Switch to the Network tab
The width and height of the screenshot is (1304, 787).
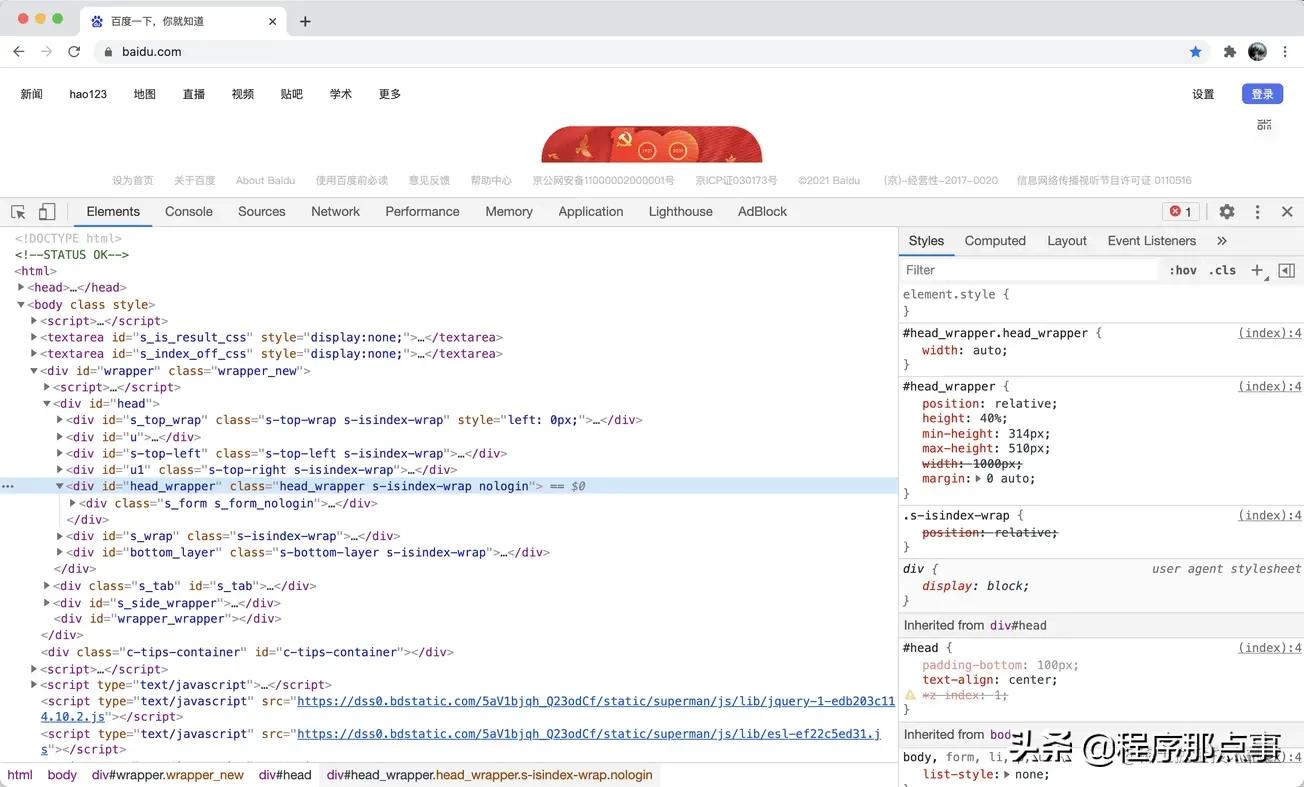pyautogui.click(x=335, y=211)
